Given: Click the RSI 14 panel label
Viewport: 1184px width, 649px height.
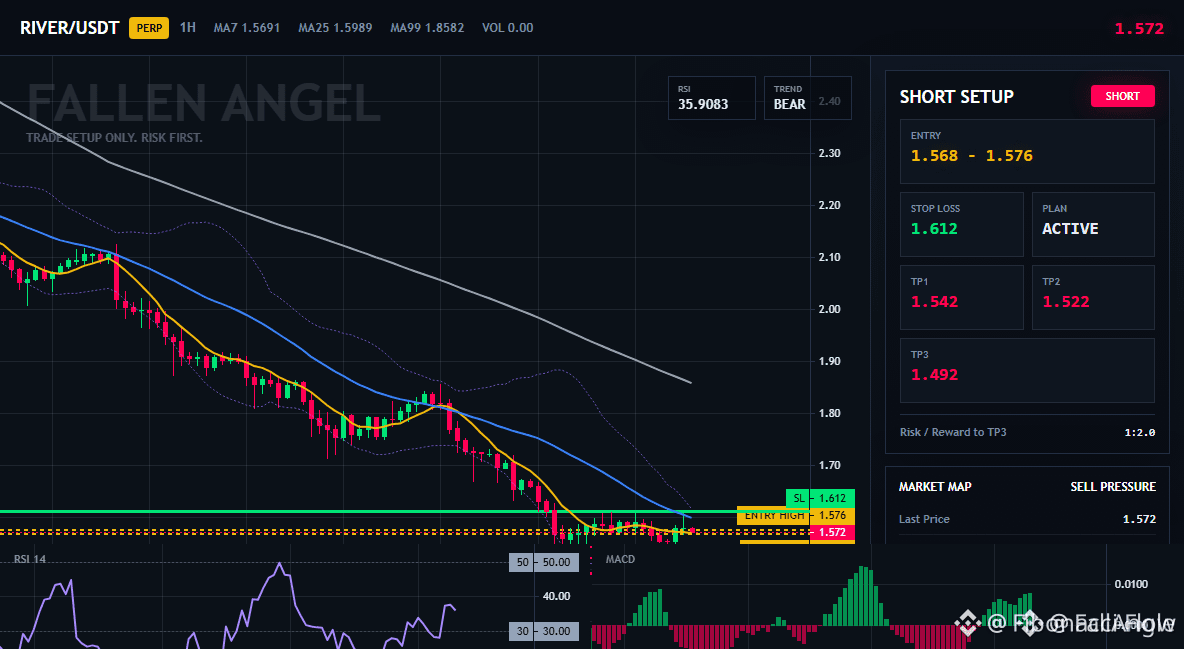Looking at the screenshot, I should pos(29,559).
